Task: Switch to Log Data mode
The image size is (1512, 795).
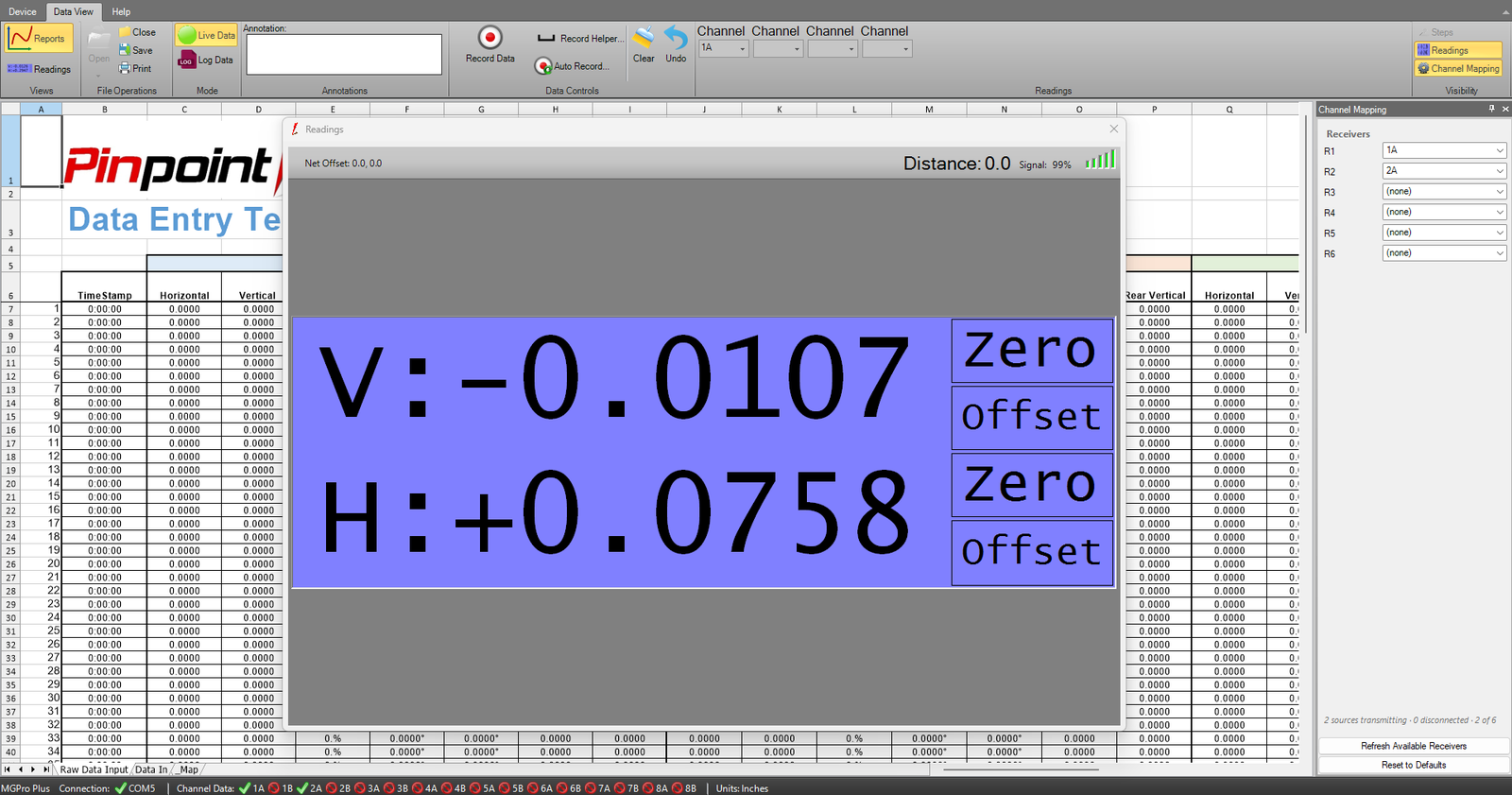Action: (206, 60)
